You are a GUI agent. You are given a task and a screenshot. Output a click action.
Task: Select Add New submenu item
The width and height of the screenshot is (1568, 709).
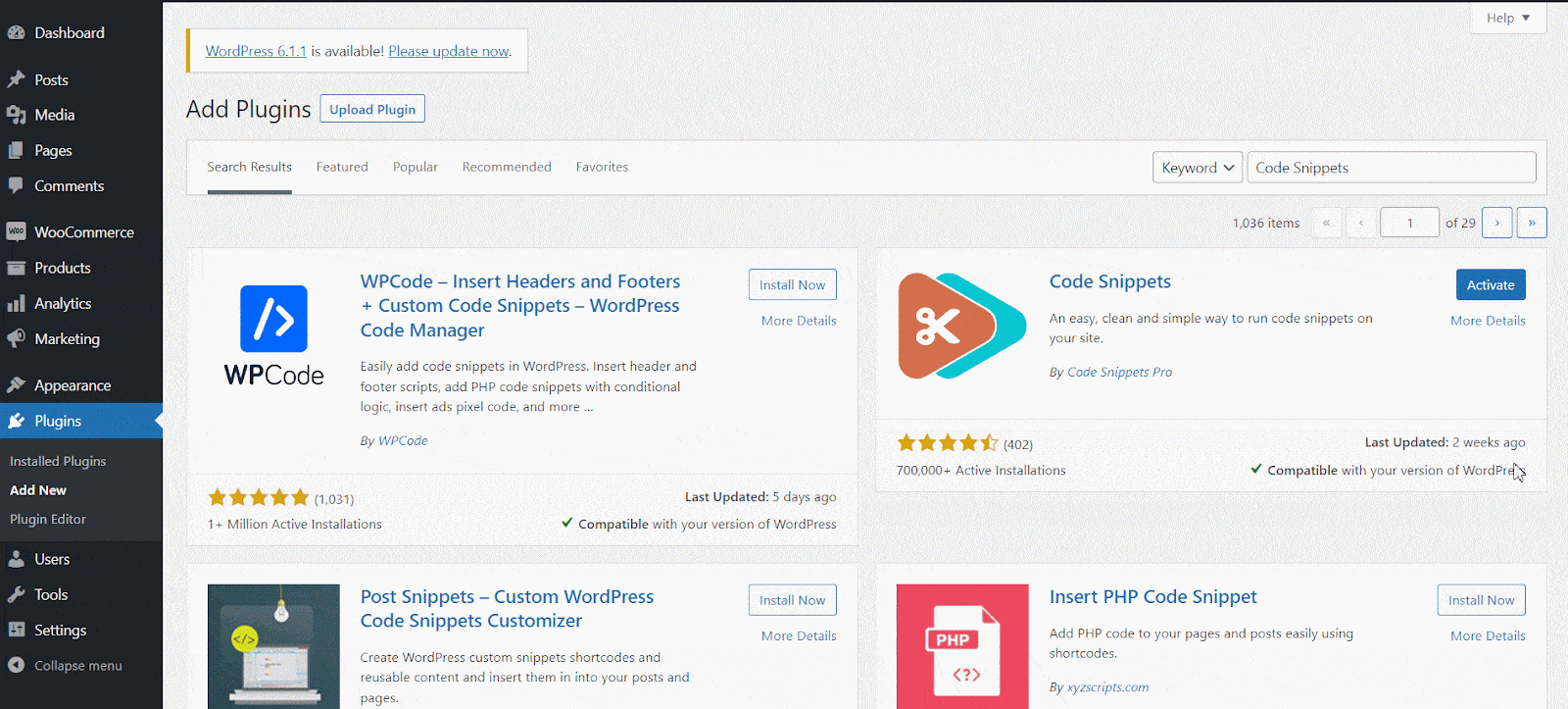38,490
